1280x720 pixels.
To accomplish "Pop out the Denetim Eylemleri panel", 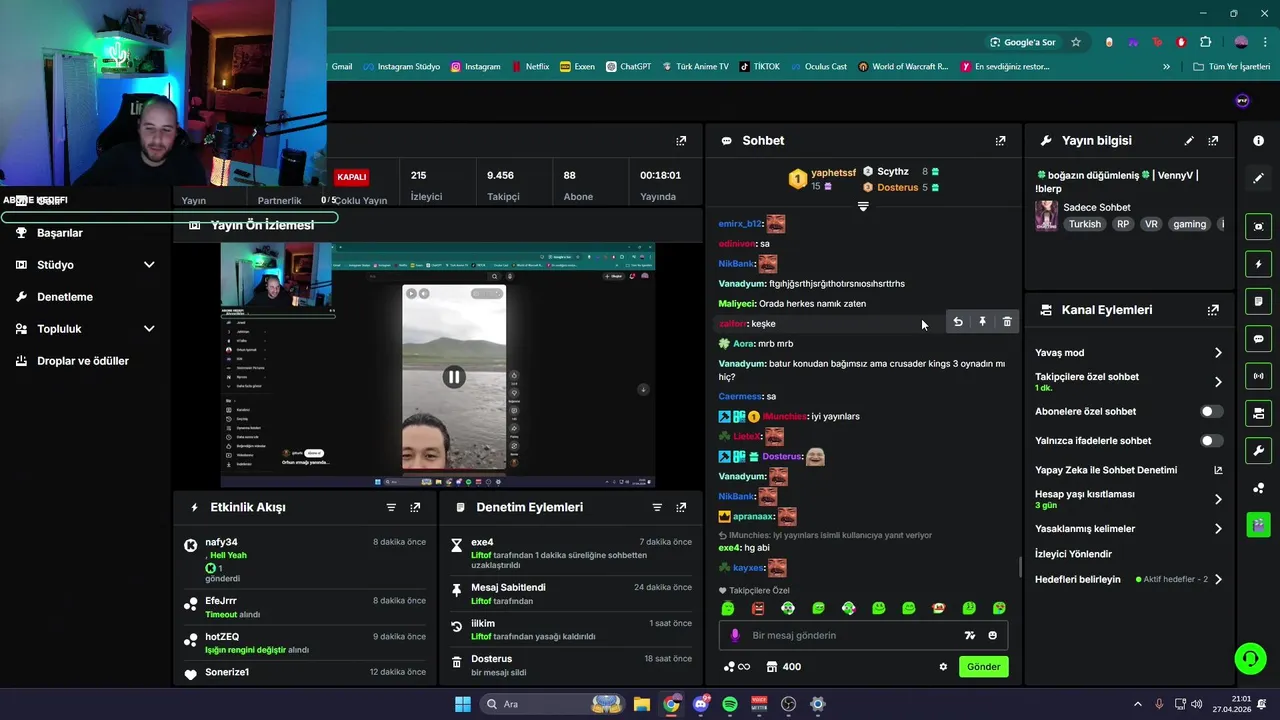I will click(x=681, y=507).
